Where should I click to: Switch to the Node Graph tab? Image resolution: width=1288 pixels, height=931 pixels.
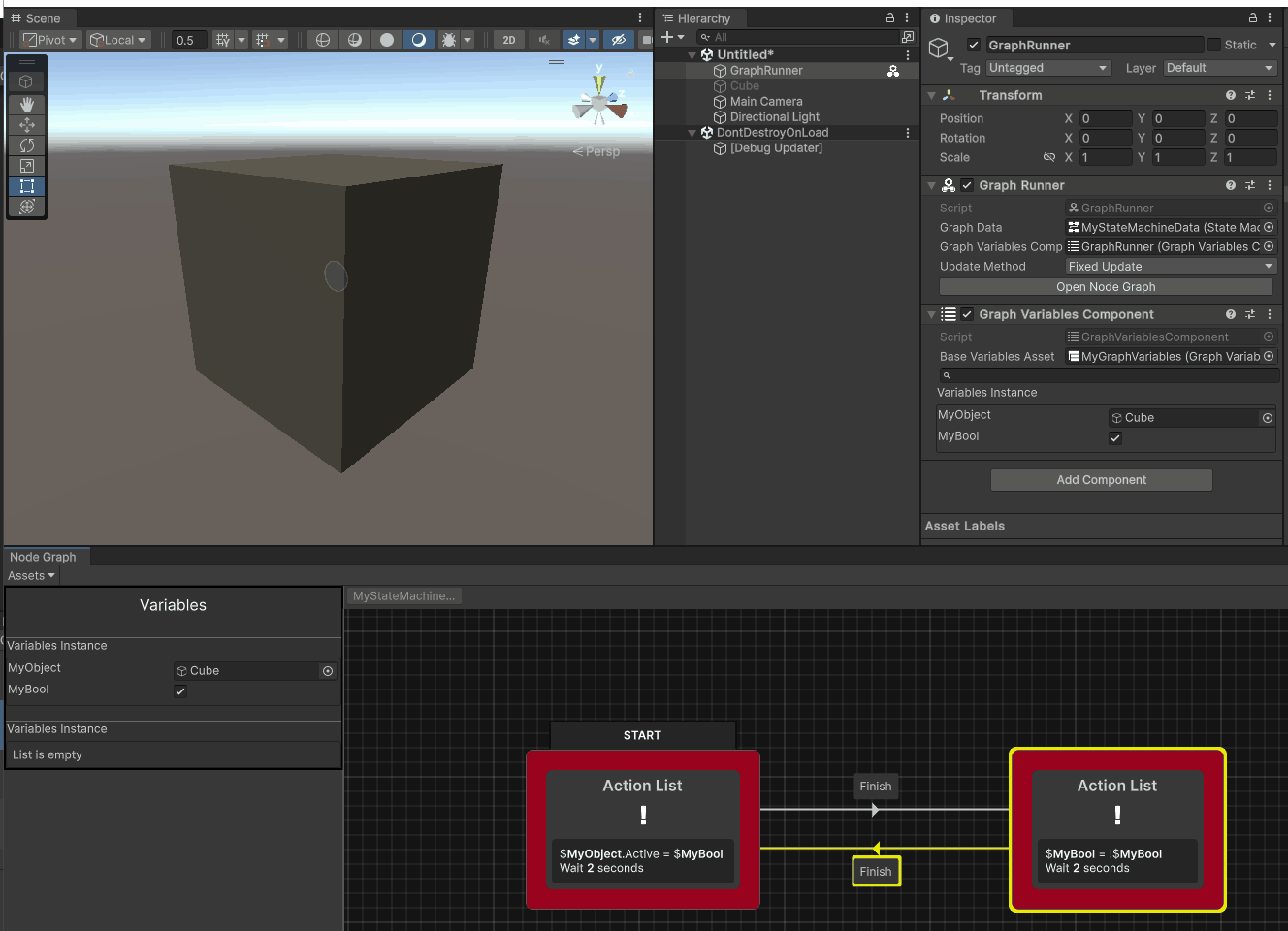[43, 557]
